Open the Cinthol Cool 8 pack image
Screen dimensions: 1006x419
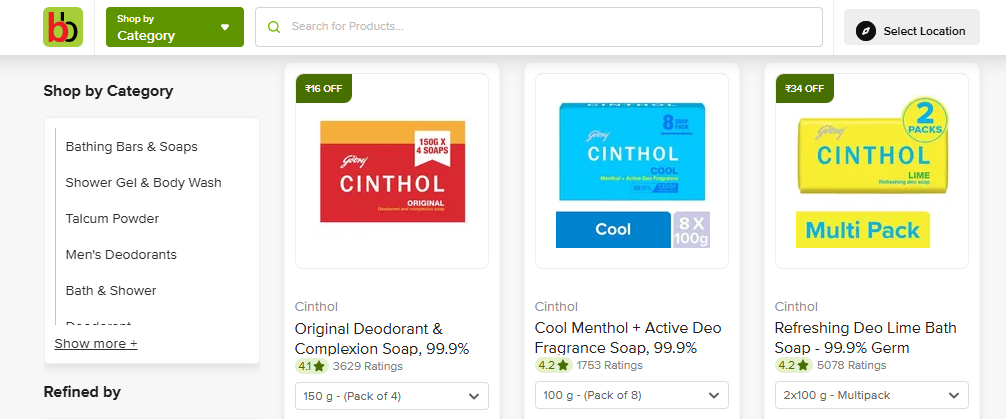click(x=632, y=171)
